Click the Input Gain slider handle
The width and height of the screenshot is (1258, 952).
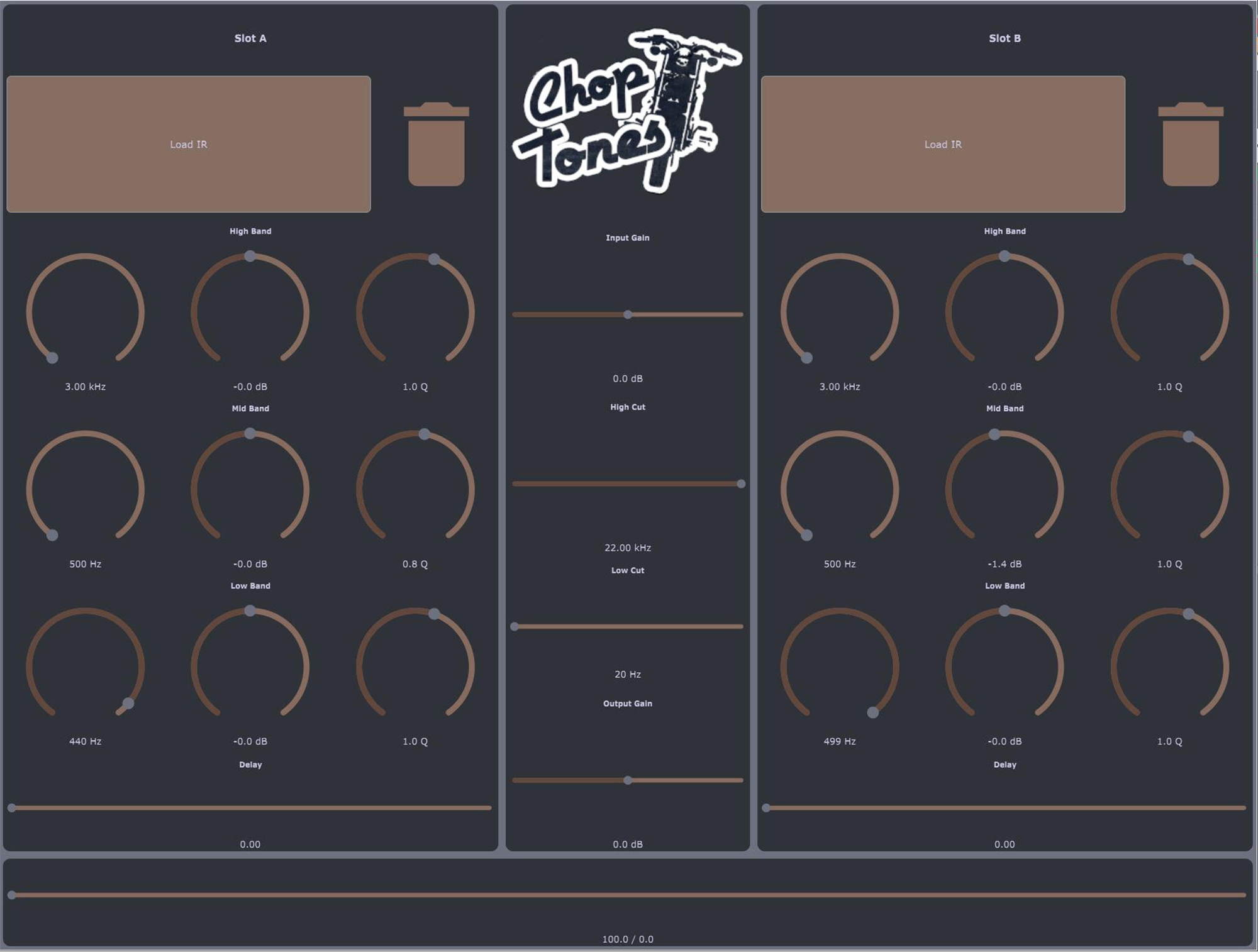(627, 314)
